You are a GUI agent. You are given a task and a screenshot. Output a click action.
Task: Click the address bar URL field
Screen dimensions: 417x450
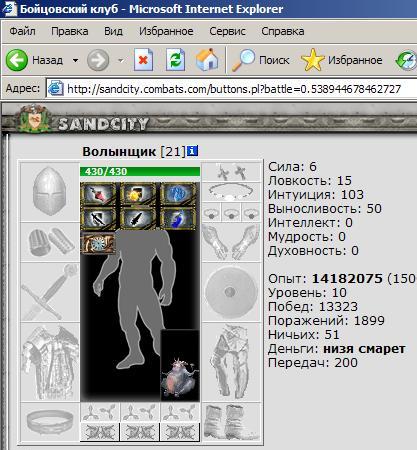point(231,89)
